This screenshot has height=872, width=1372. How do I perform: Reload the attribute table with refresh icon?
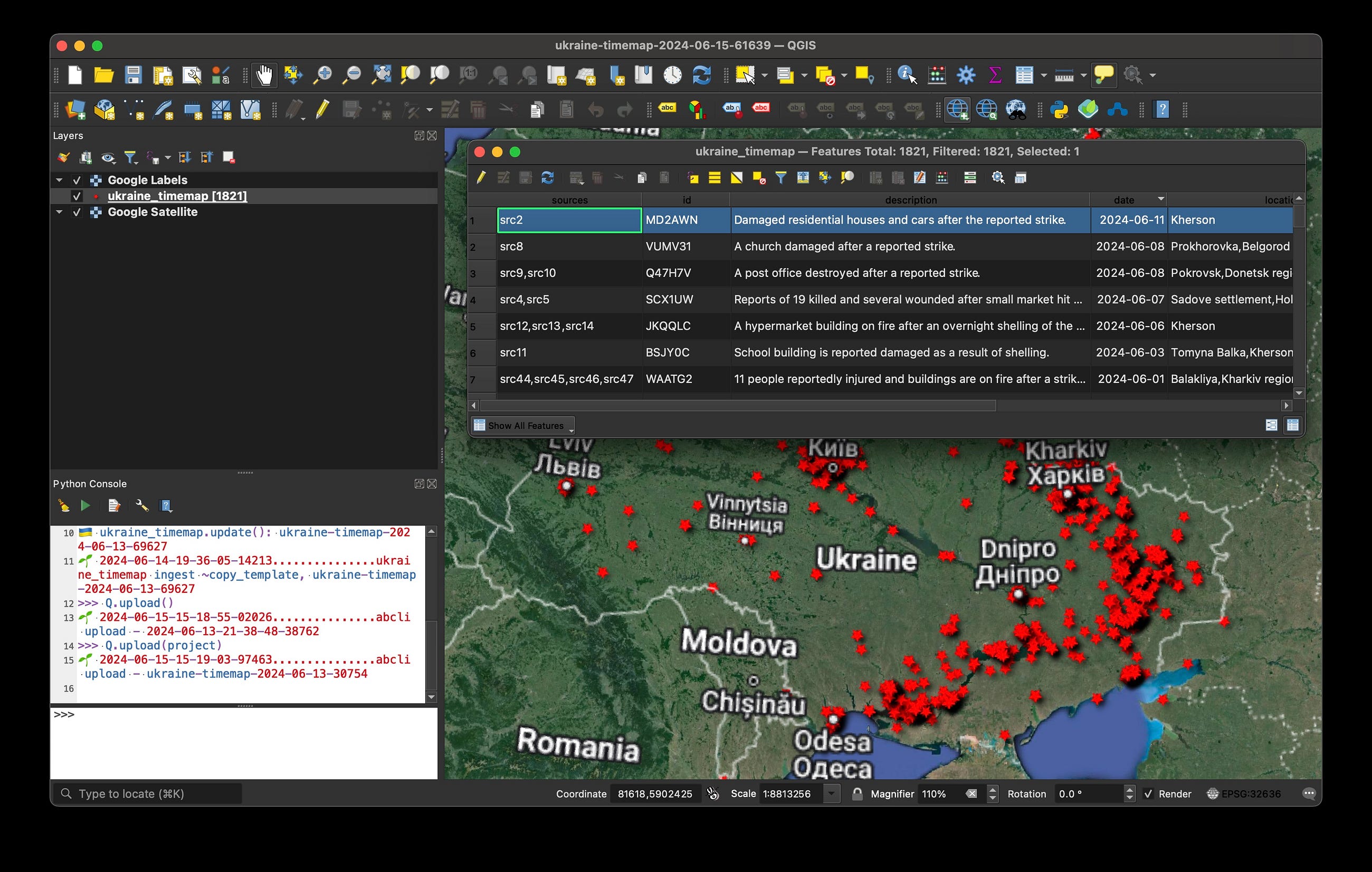[548, 178]
